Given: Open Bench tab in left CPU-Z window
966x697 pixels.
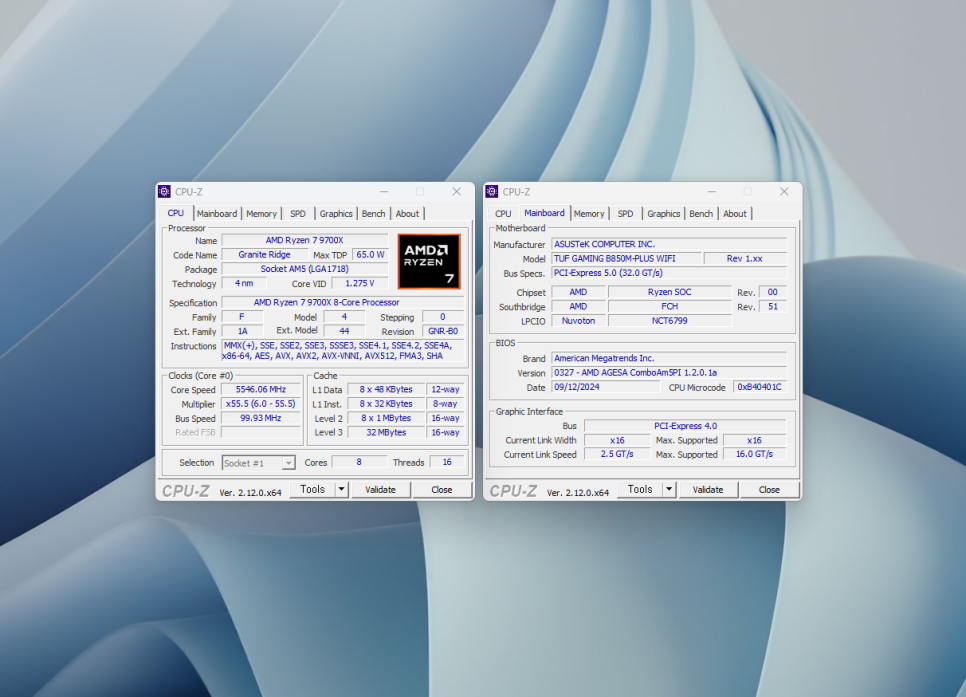Looking at the screenshot, I should (x=373, y=214).
